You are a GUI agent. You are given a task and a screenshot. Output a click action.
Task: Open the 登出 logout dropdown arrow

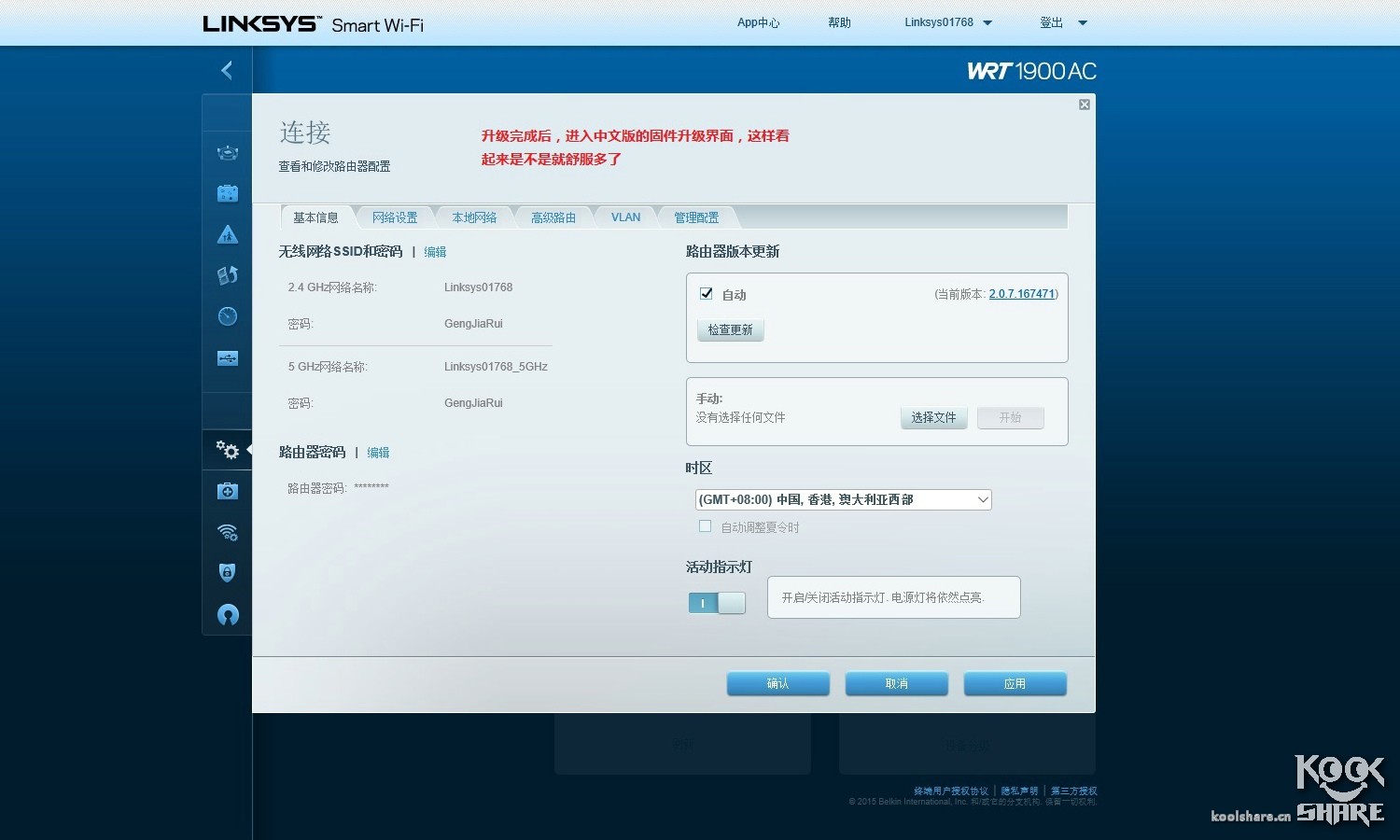pos(1082,22)
